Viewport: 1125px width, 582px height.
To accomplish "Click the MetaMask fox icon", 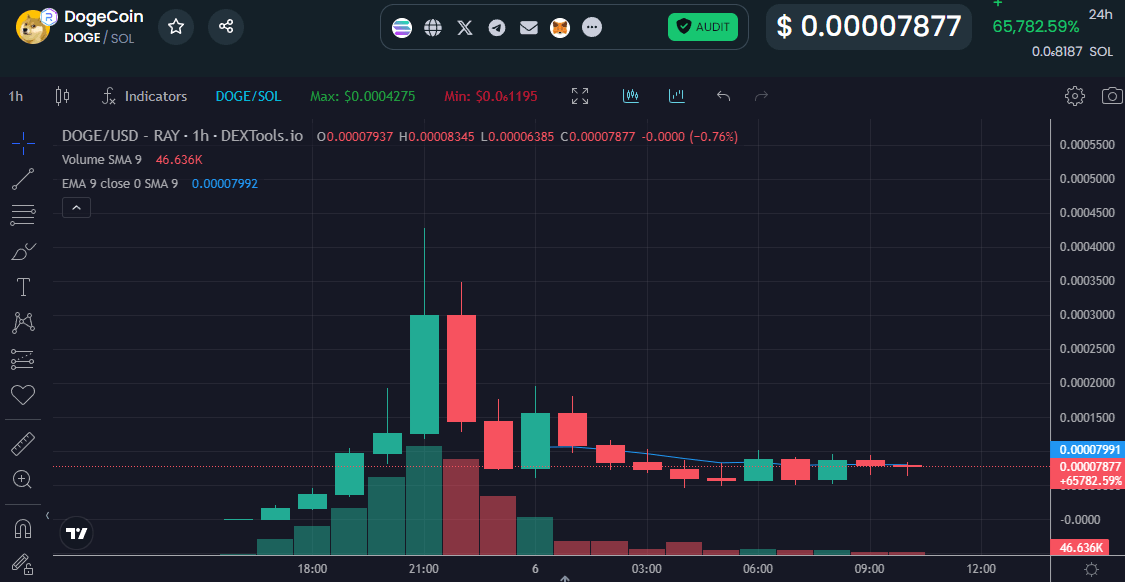I will 560,28.
